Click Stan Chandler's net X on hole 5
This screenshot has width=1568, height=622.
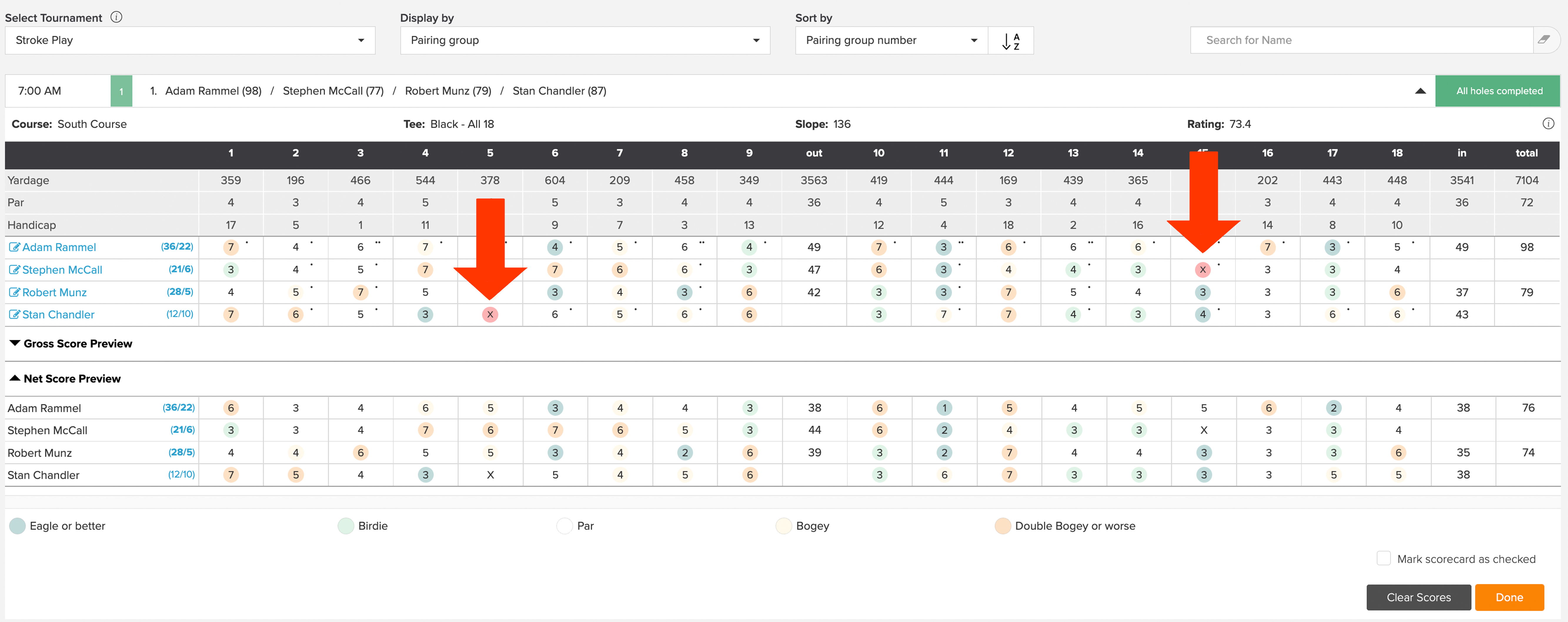(x=490, y=475)
